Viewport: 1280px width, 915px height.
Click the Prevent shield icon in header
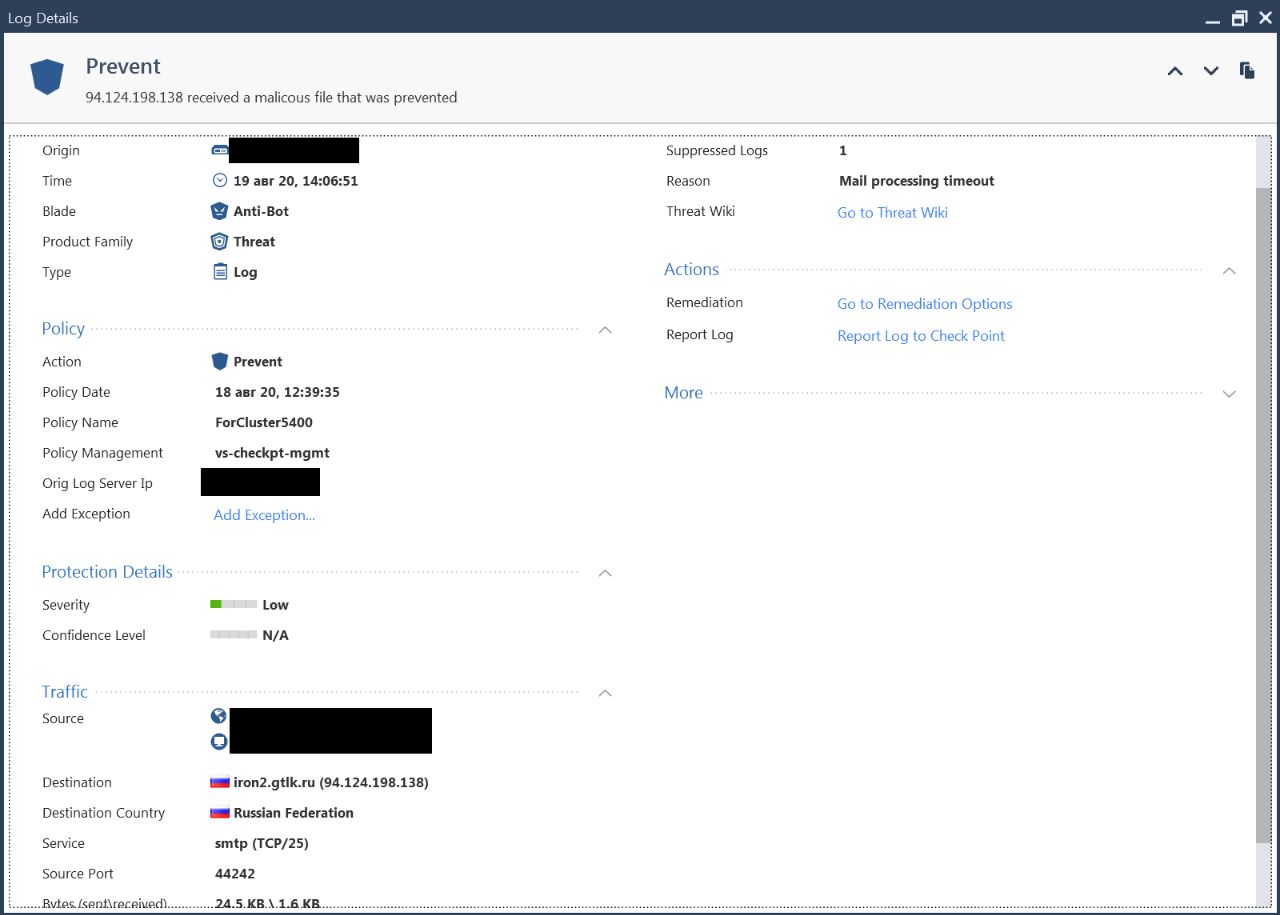(47, 77)
